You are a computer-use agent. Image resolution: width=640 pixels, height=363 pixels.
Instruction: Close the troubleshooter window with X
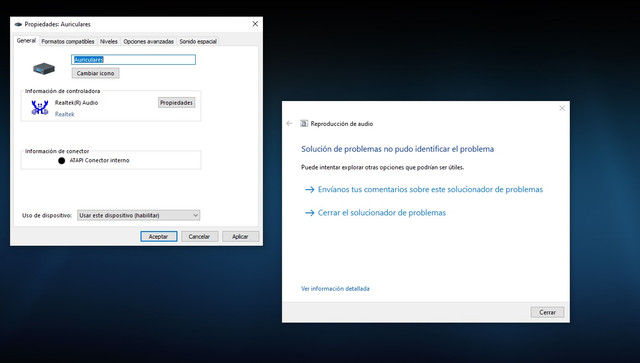[x=562, y=108]
